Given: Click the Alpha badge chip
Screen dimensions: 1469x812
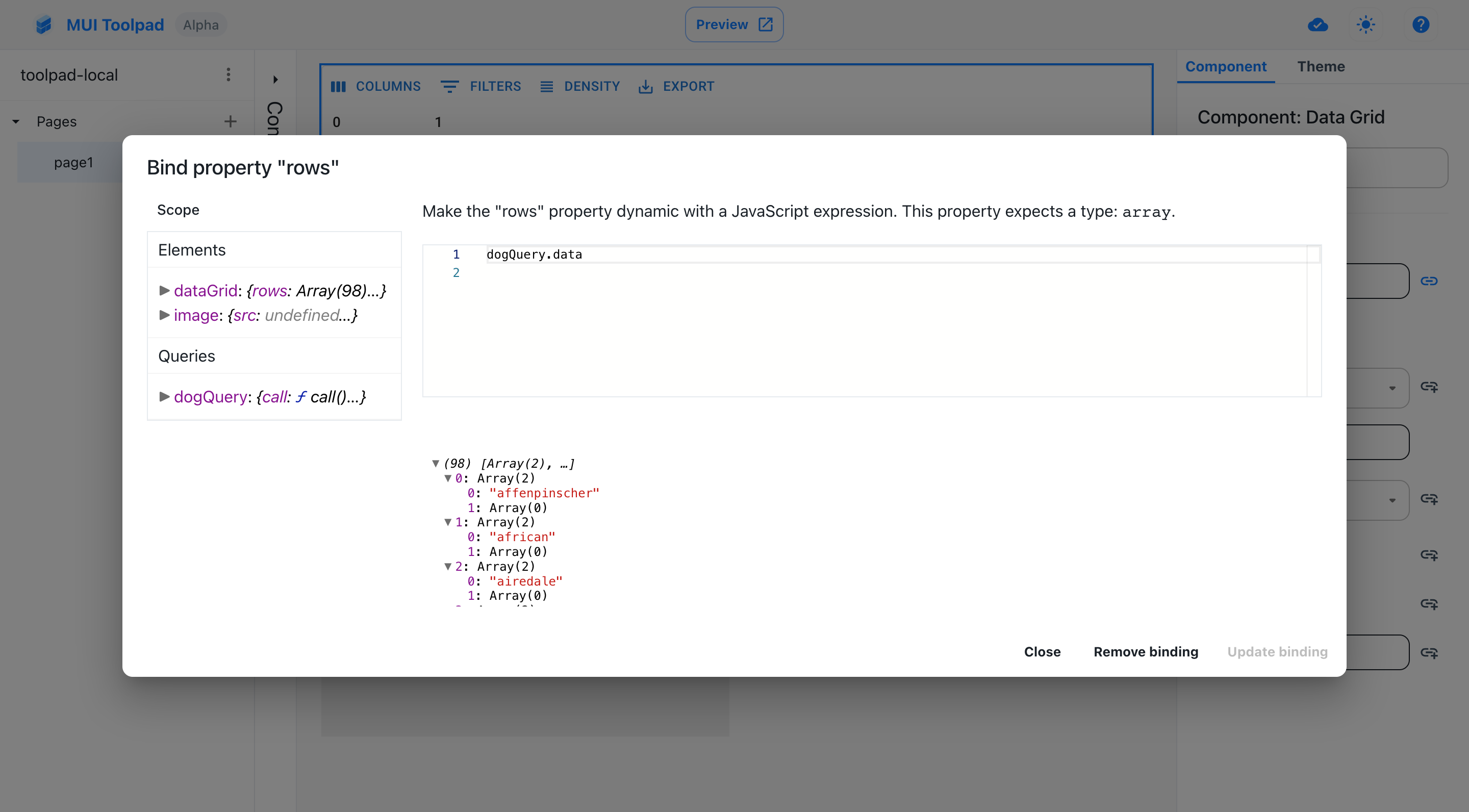Looking at the screenshot, I should click(201, 24).
